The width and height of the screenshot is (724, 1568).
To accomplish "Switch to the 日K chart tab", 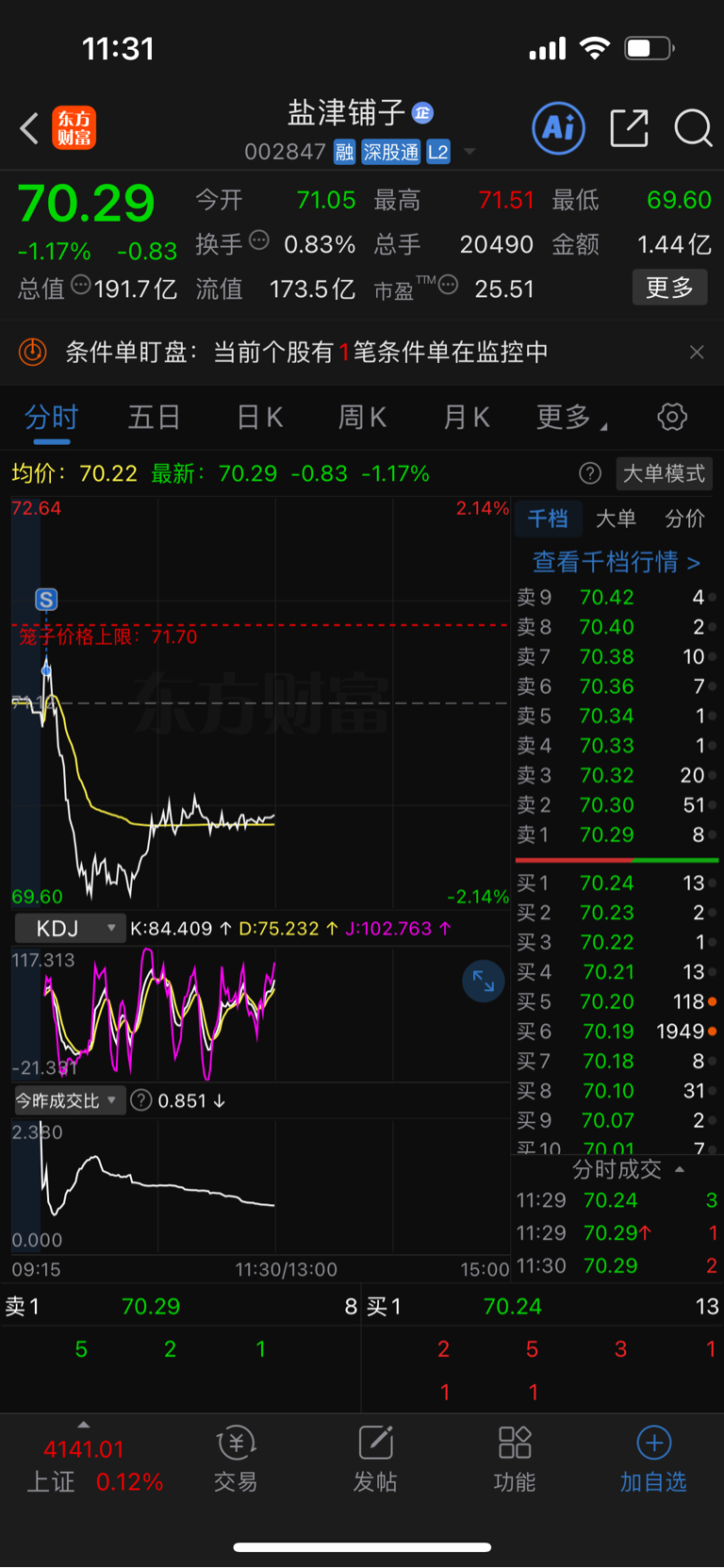I will pos(259,417).
